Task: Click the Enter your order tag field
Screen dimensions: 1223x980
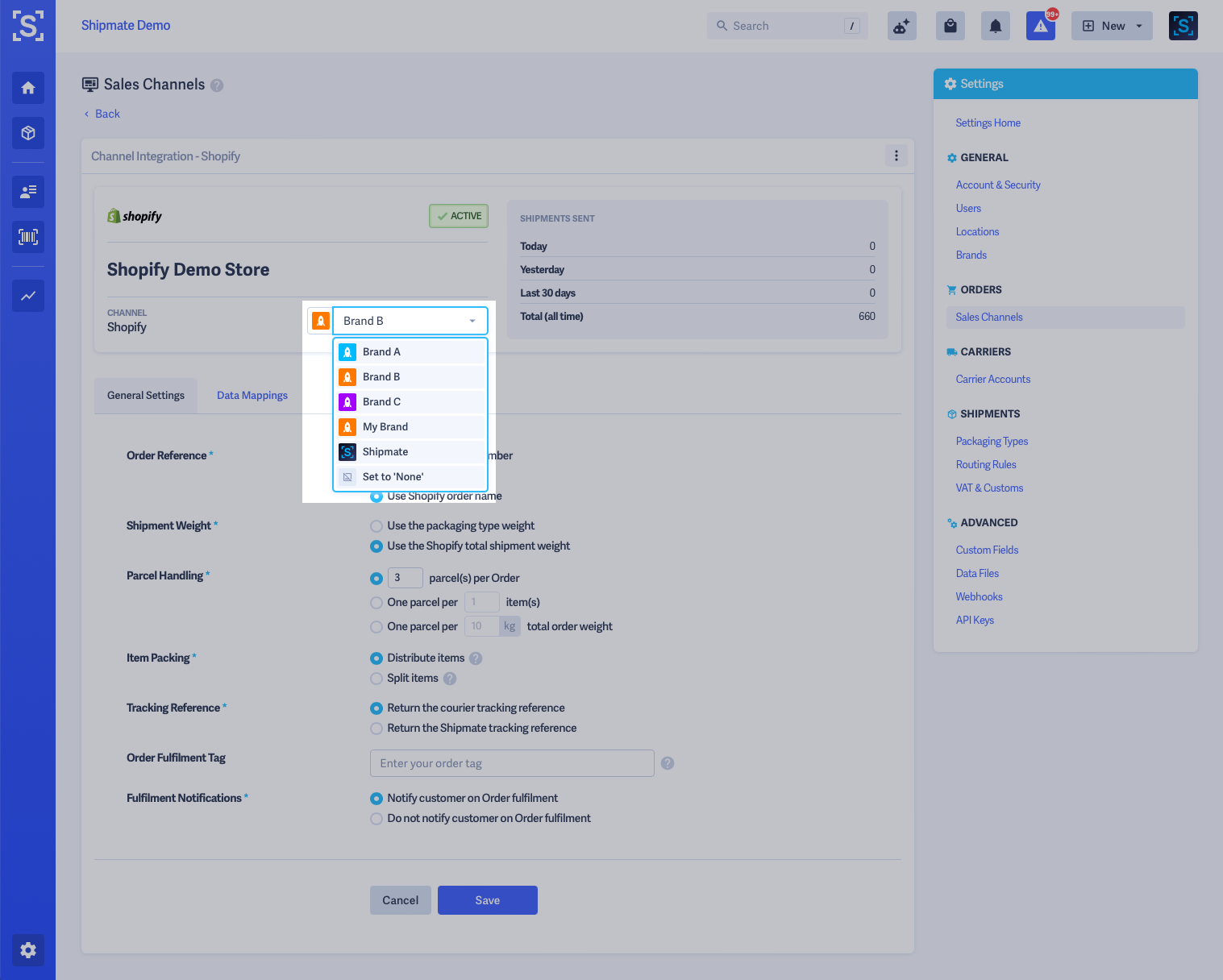Action: [x=511, y=763]
